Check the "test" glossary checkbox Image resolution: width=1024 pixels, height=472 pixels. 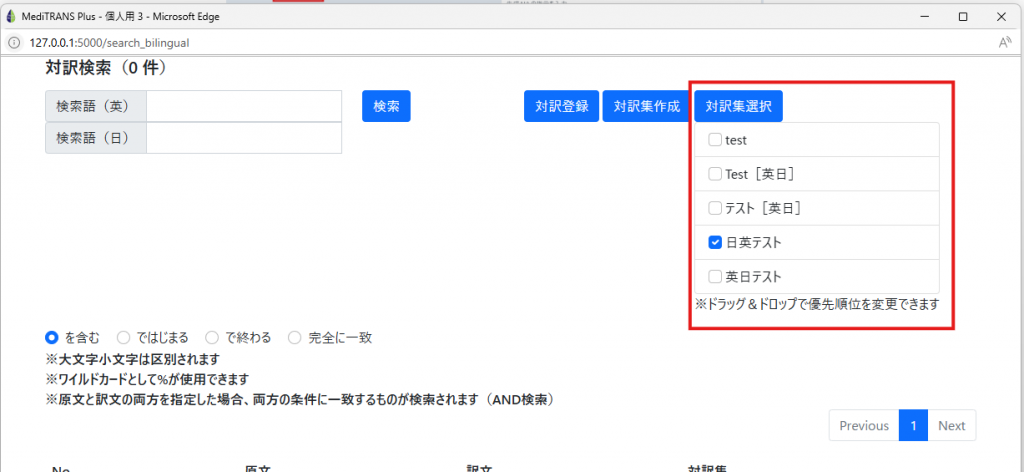715,140
